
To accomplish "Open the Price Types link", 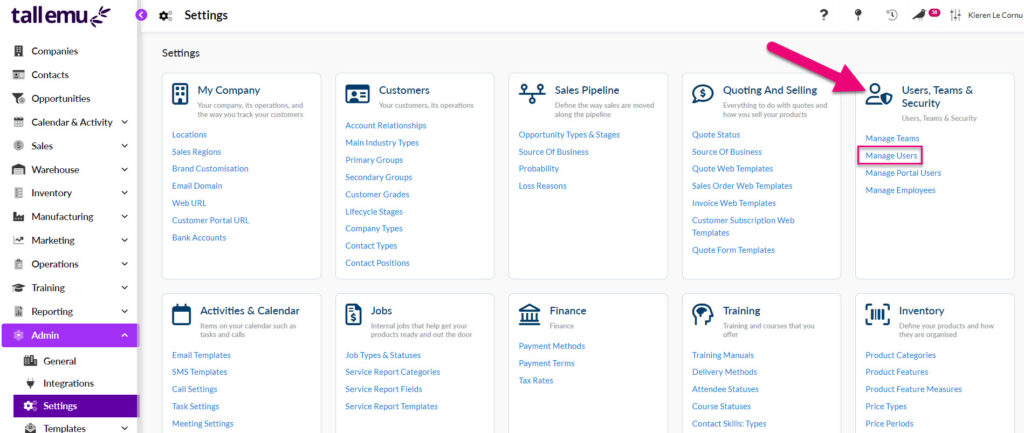I will pyautogui.click(x=884, y=406).
